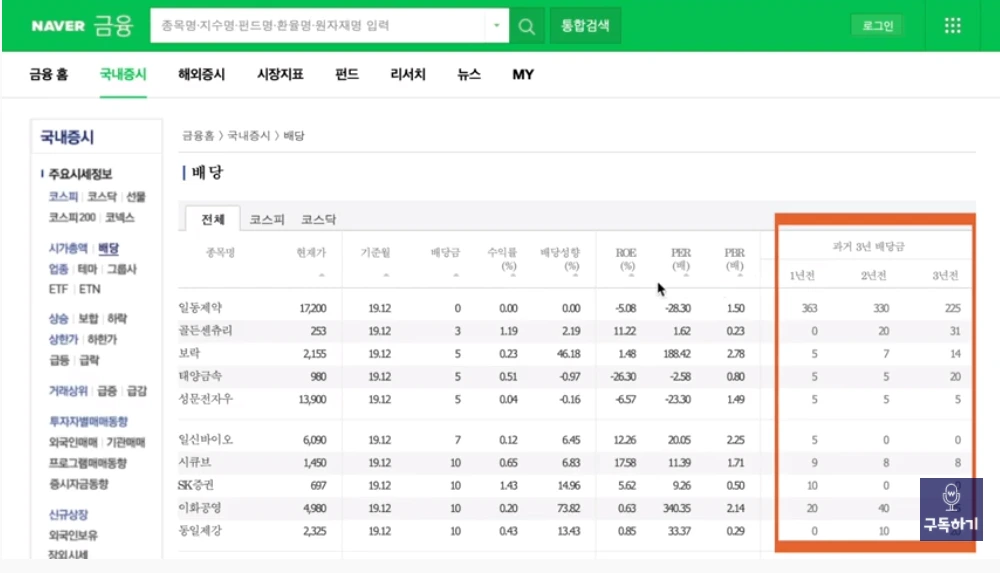The height and width of the screenshot is (573, 1000).
Task: Open 코스피200 in the sidebar
Action: (x=72, y=217)
